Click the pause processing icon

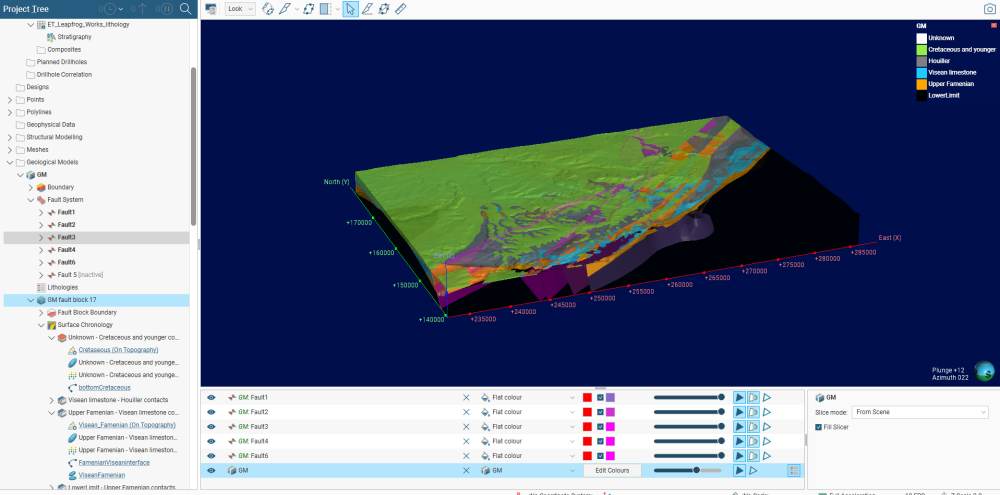pos(166,9)
